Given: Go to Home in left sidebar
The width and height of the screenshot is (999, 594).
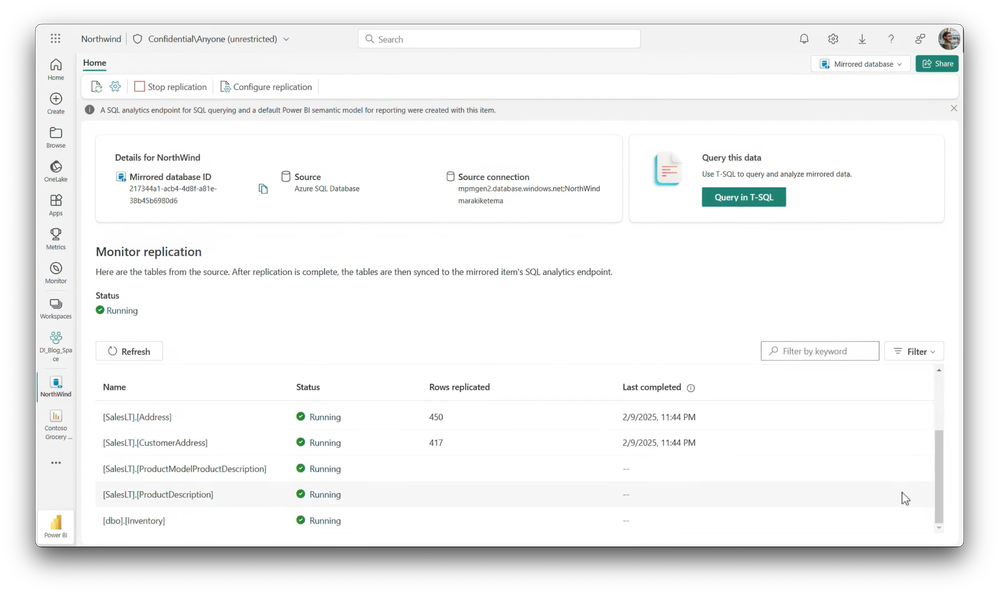Looking at the screenshot, I should 56,69.
